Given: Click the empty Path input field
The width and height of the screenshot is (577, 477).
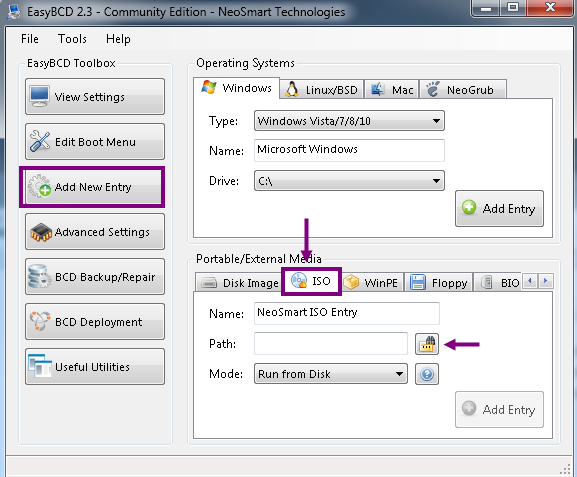Looking at the screenshot, I should coord(331,343).
